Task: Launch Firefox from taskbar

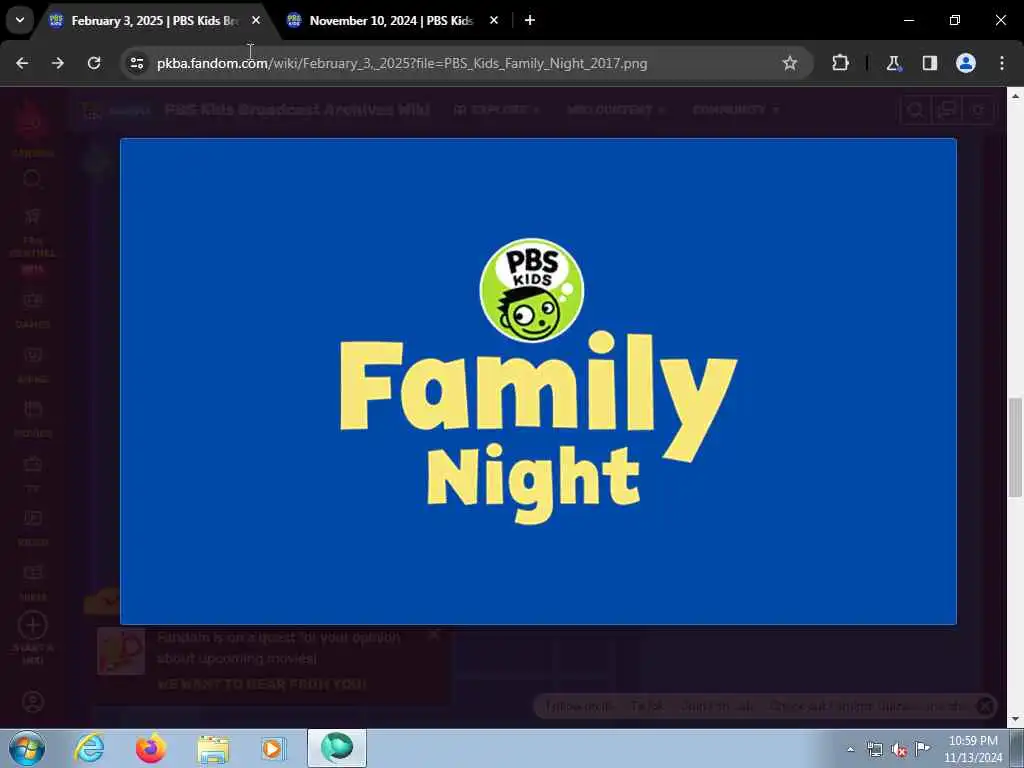Action: tap(151, 748)
